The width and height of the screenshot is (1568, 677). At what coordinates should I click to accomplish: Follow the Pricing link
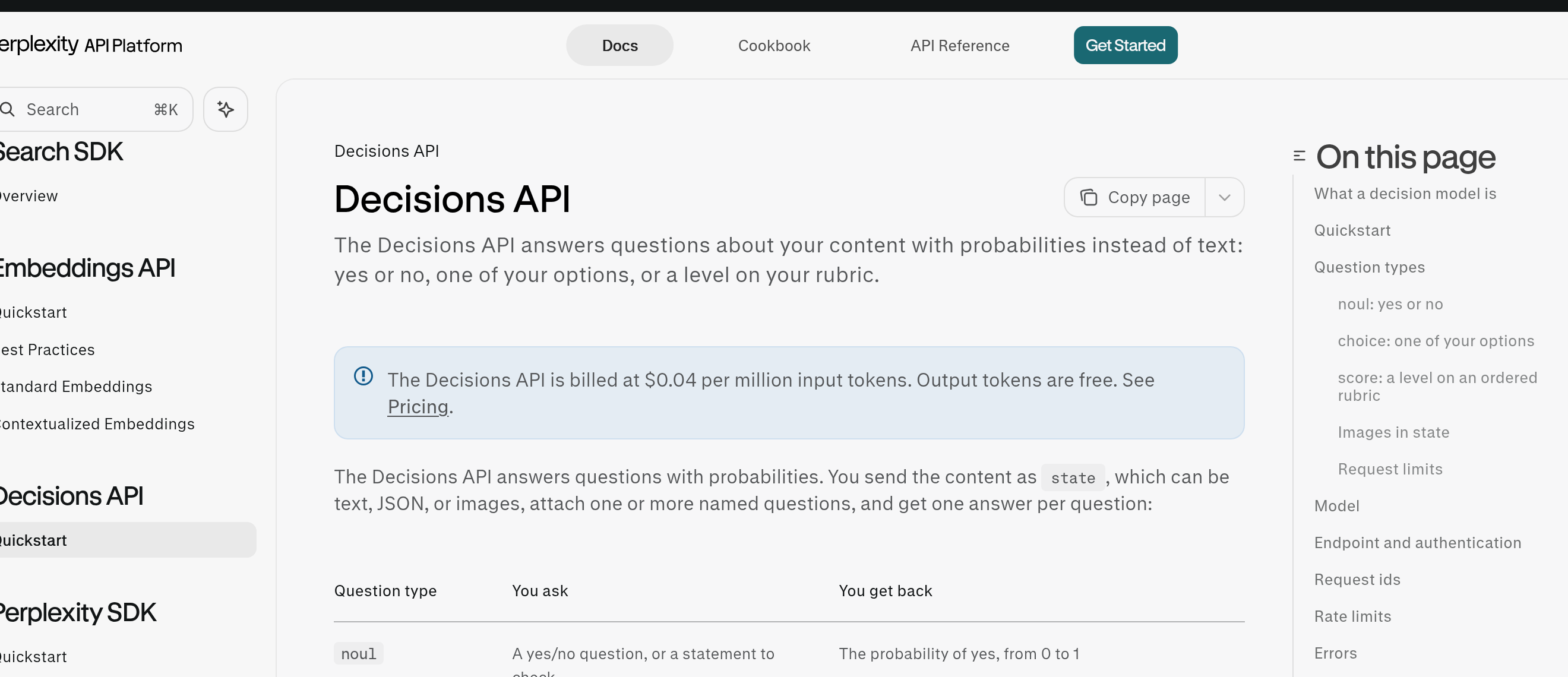click(x=418, y=407)
